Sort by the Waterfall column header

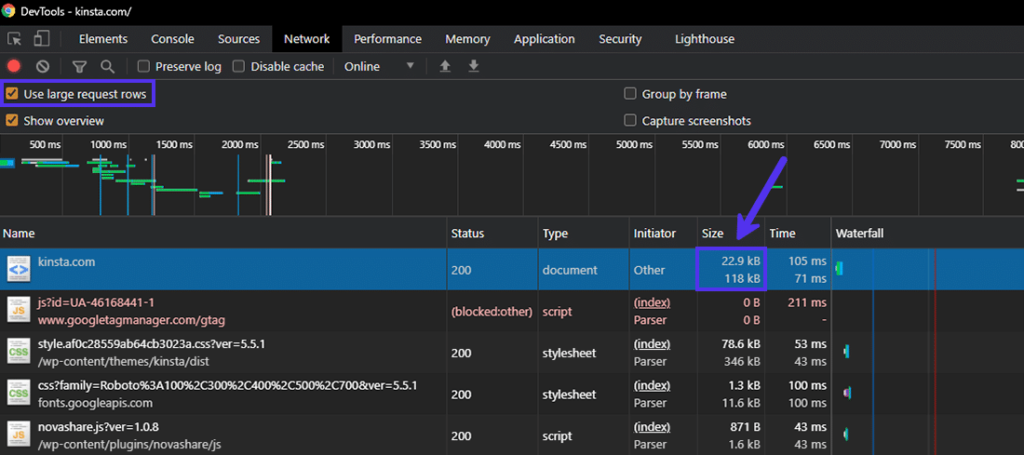(x=860, y=233)
